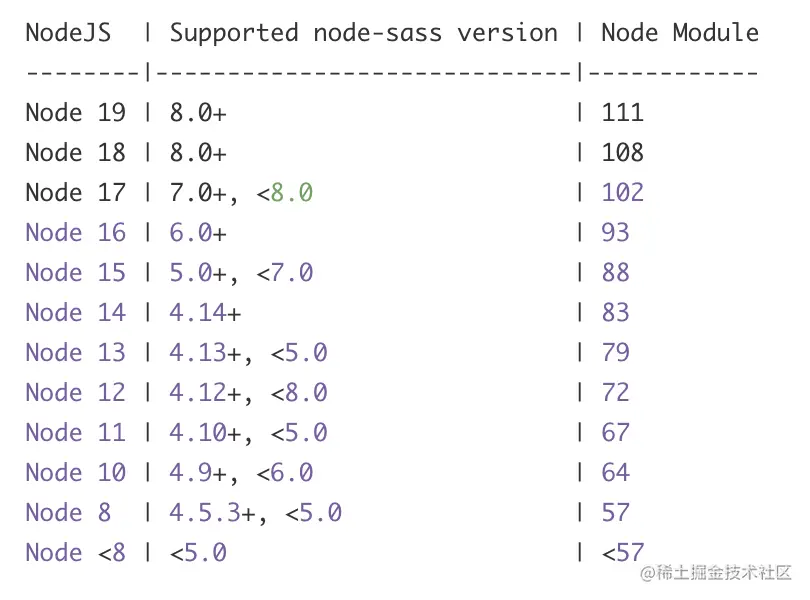Click the Node 19 row label
Screen dimensions: 810x600
(75, 113)
